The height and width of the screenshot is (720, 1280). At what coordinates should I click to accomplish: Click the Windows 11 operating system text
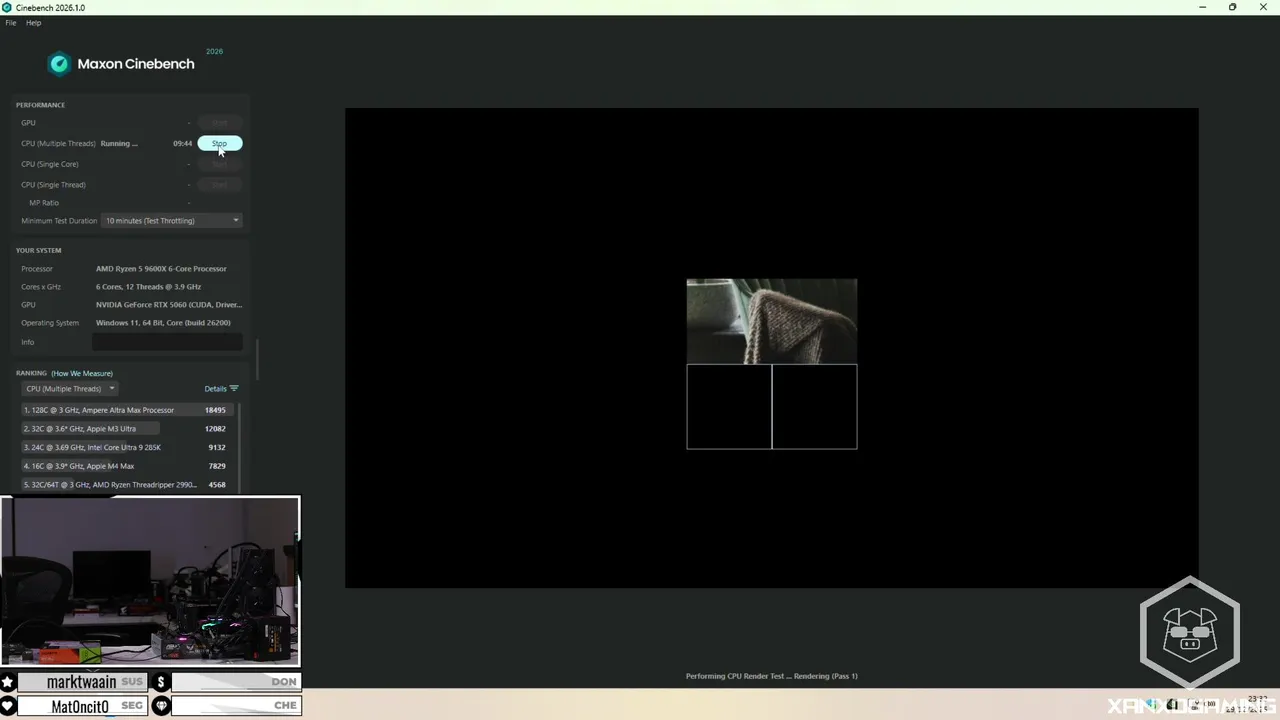click(163, 323)
